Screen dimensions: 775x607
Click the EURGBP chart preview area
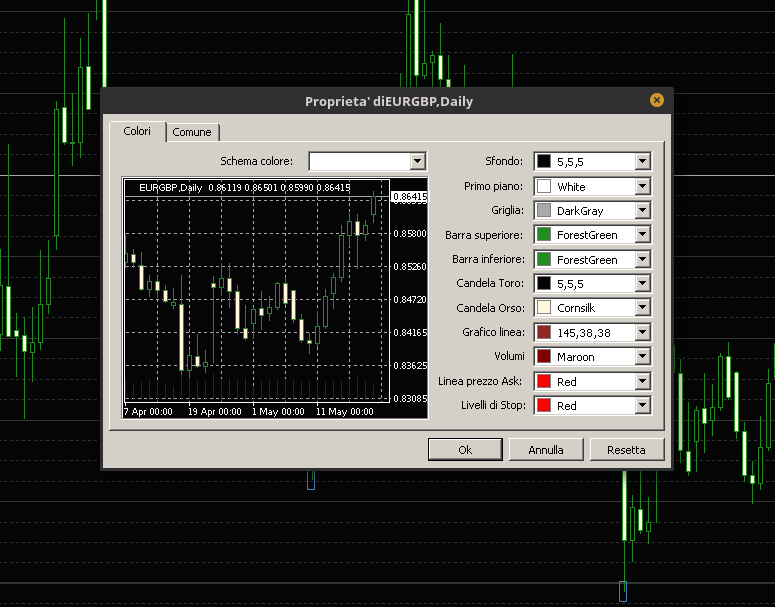(x=256, y=298)
